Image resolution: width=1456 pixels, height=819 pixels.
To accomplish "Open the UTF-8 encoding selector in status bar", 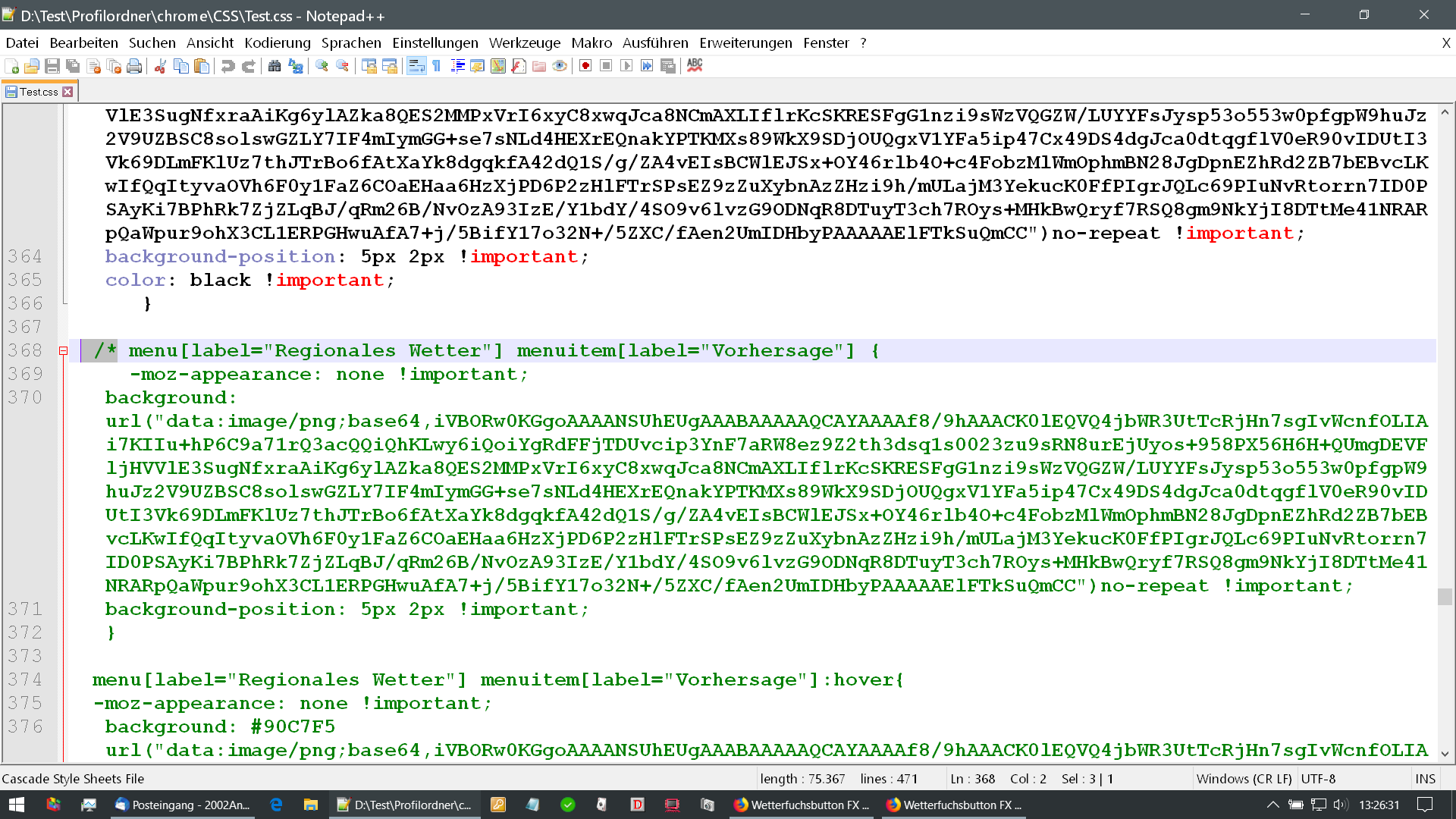I will click(x=1318, y=779).
